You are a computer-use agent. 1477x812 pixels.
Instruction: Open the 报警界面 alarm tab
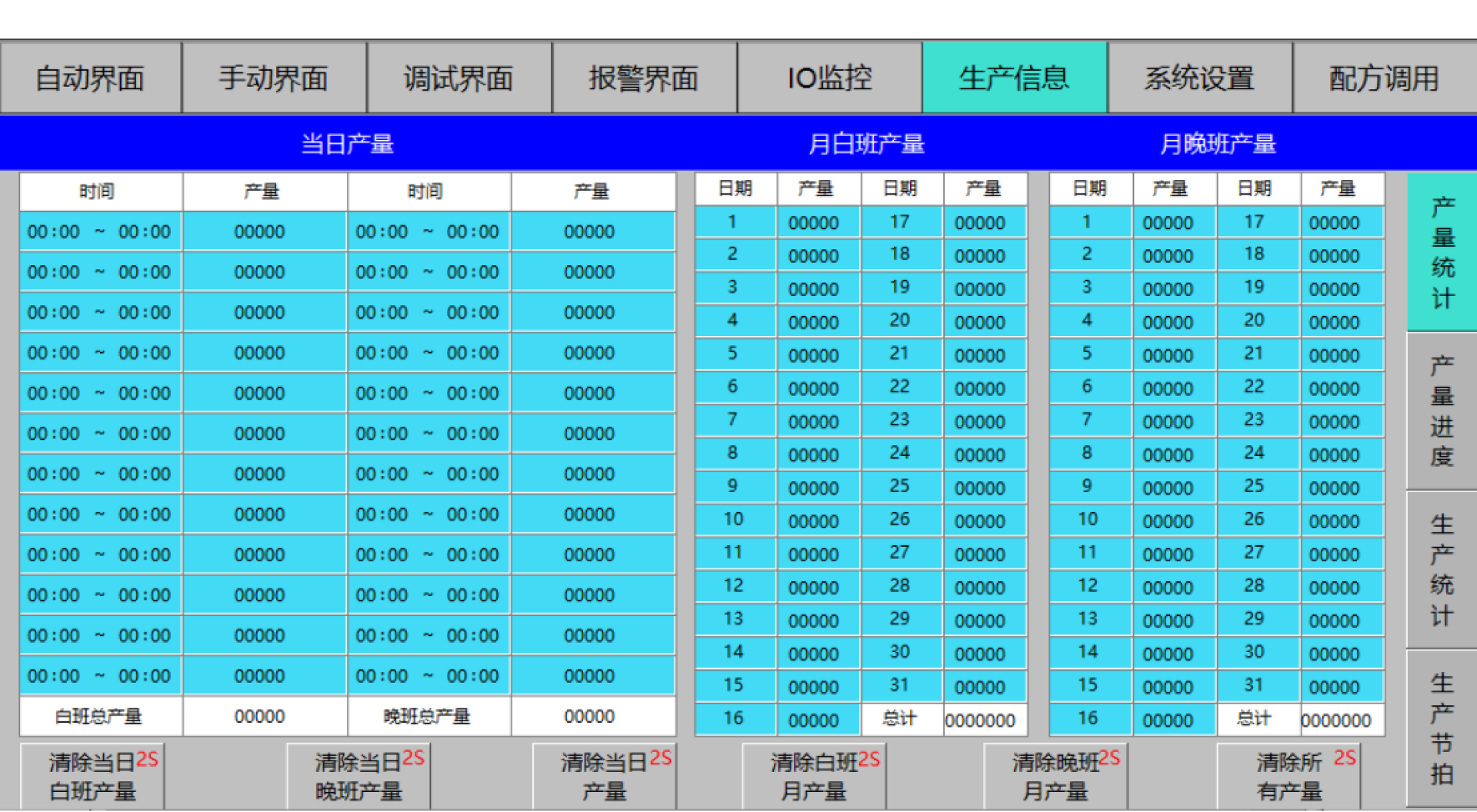coord(644,78)
